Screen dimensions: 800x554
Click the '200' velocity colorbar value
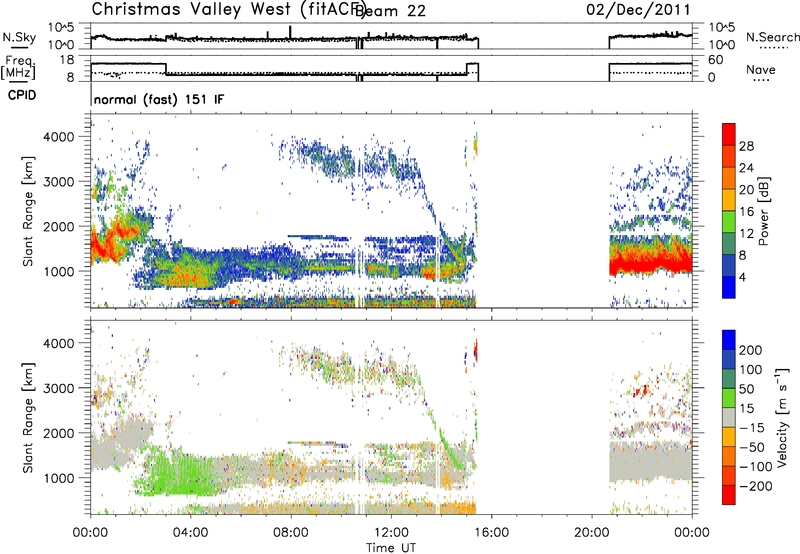(751, 350)
